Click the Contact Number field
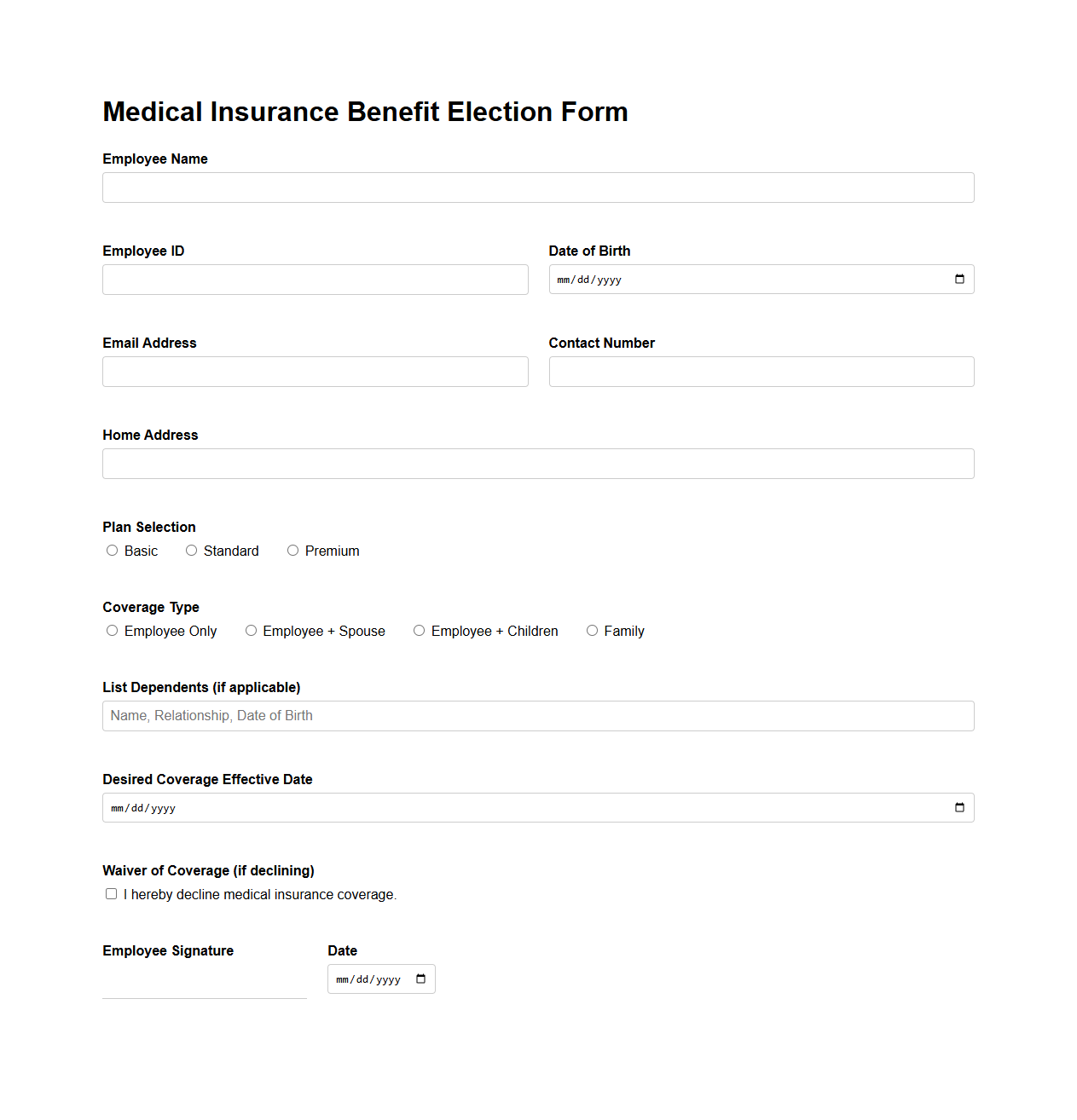The width and height of the screenshot is (1077, 1120). click(761, 371)
